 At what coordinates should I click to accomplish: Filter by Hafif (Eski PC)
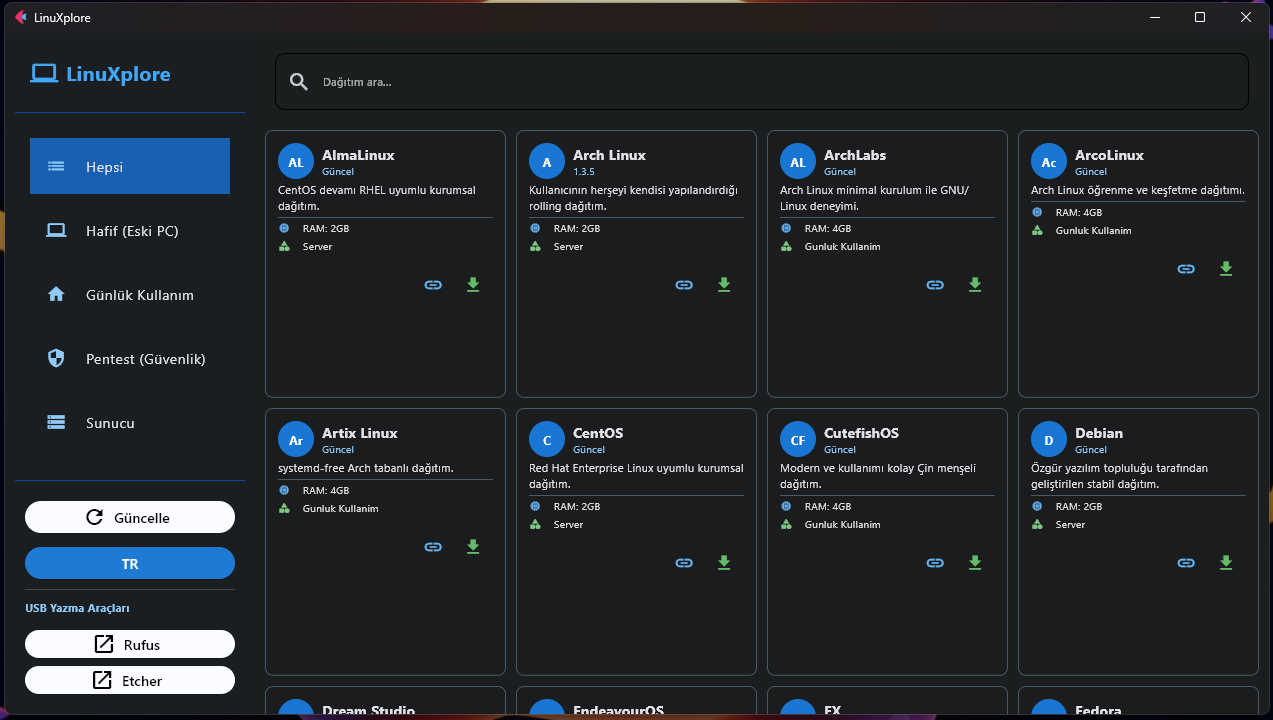pyautogui.click(x=130, y=231)
